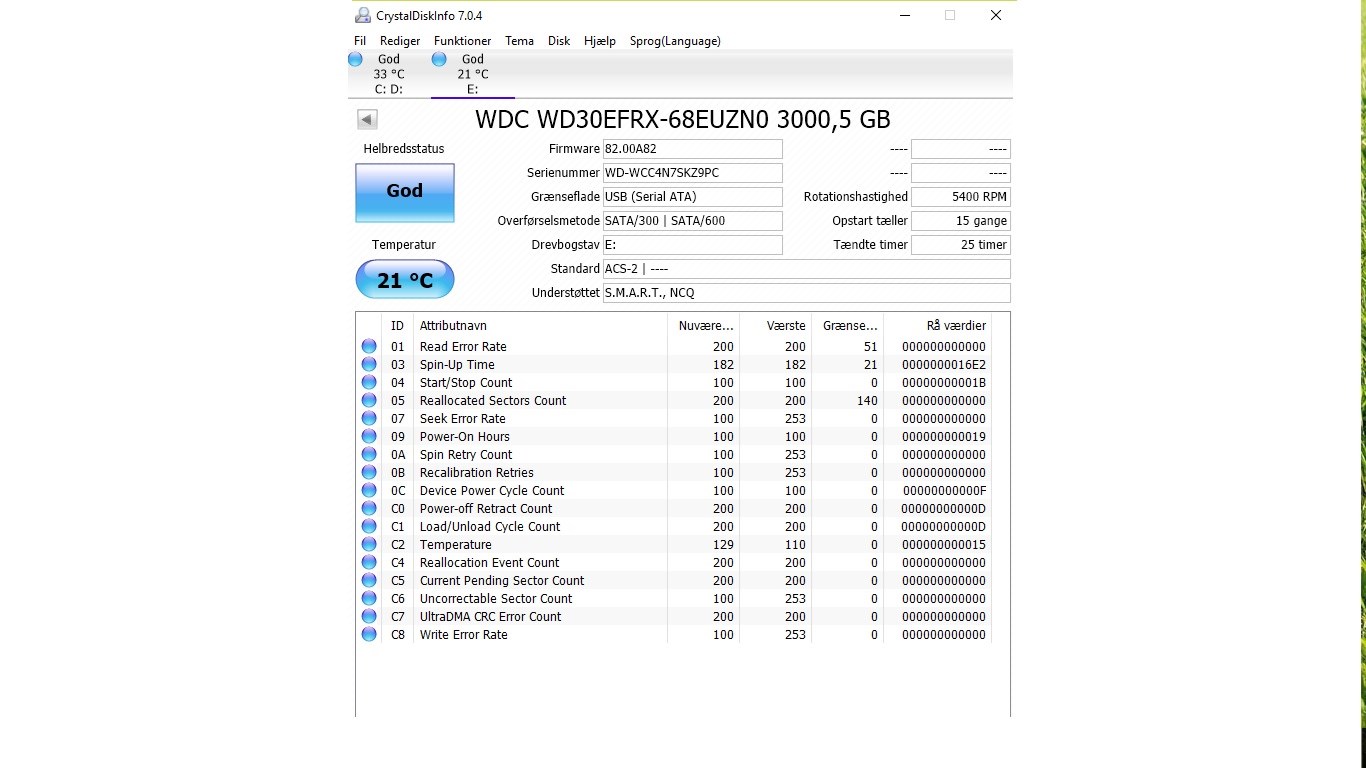This screenshot has height=768, width=1366.
Task: Click the Rotationshastighed field 5400 RPM
Action: coord(960,197)
